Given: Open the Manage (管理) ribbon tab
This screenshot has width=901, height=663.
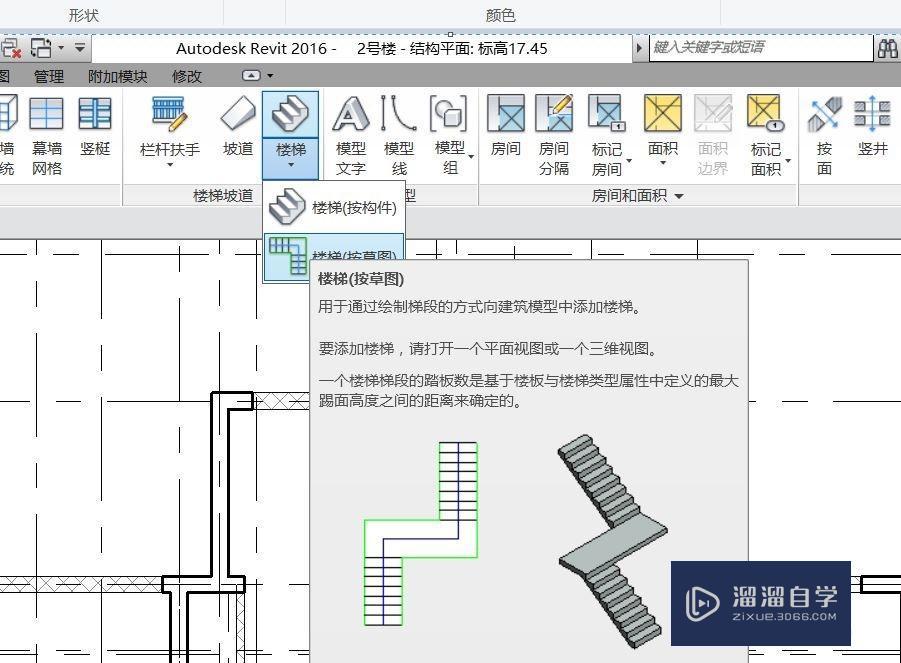Looking at the screenshot, I should 49,76.
